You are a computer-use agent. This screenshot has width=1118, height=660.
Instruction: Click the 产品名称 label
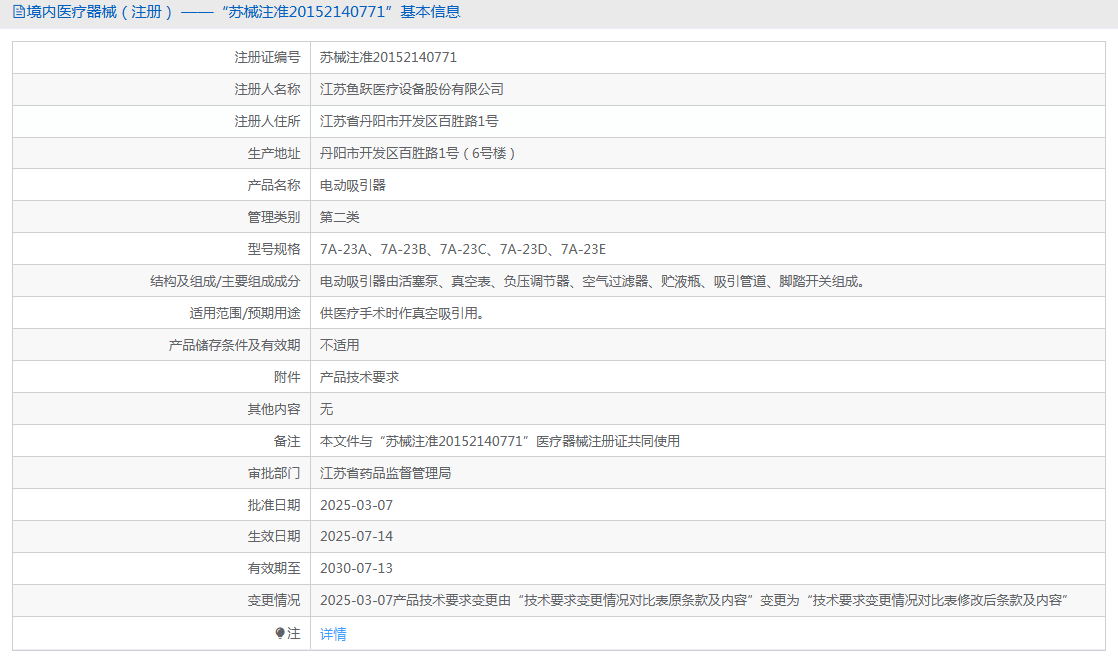pos(274,185)
